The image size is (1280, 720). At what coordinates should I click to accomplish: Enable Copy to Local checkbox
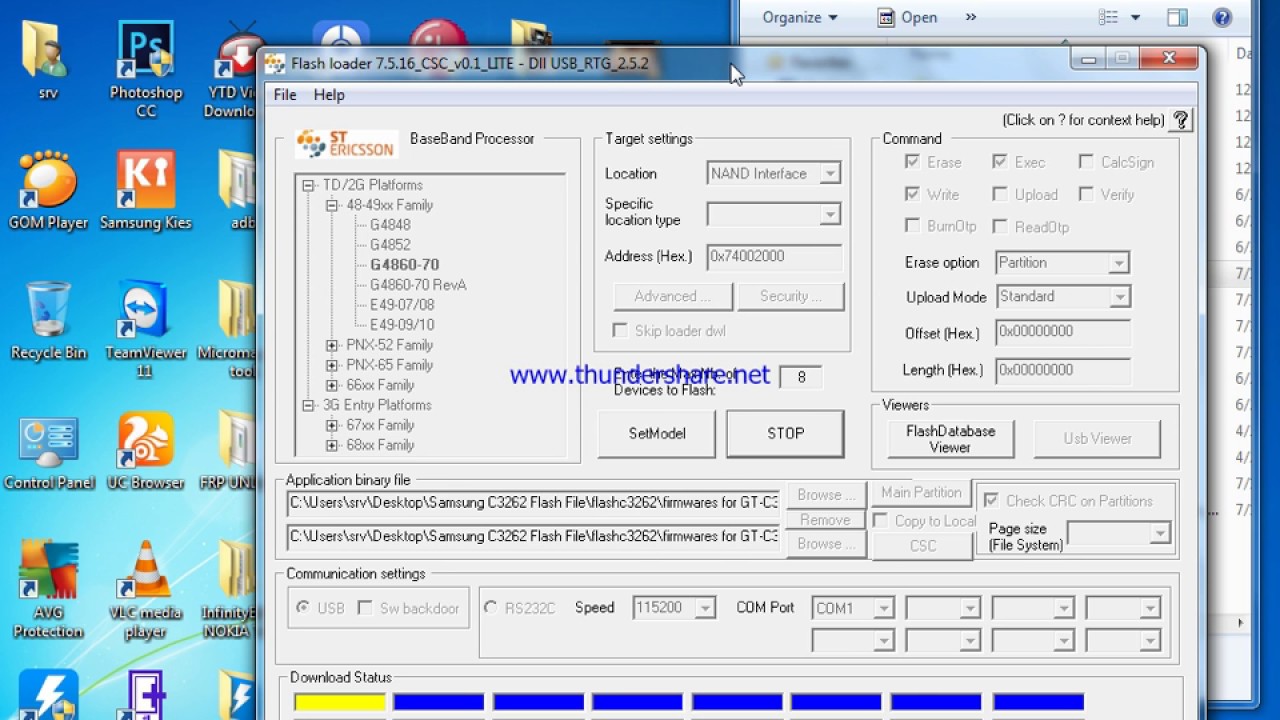pyautogui.click(x=881, y=520)
